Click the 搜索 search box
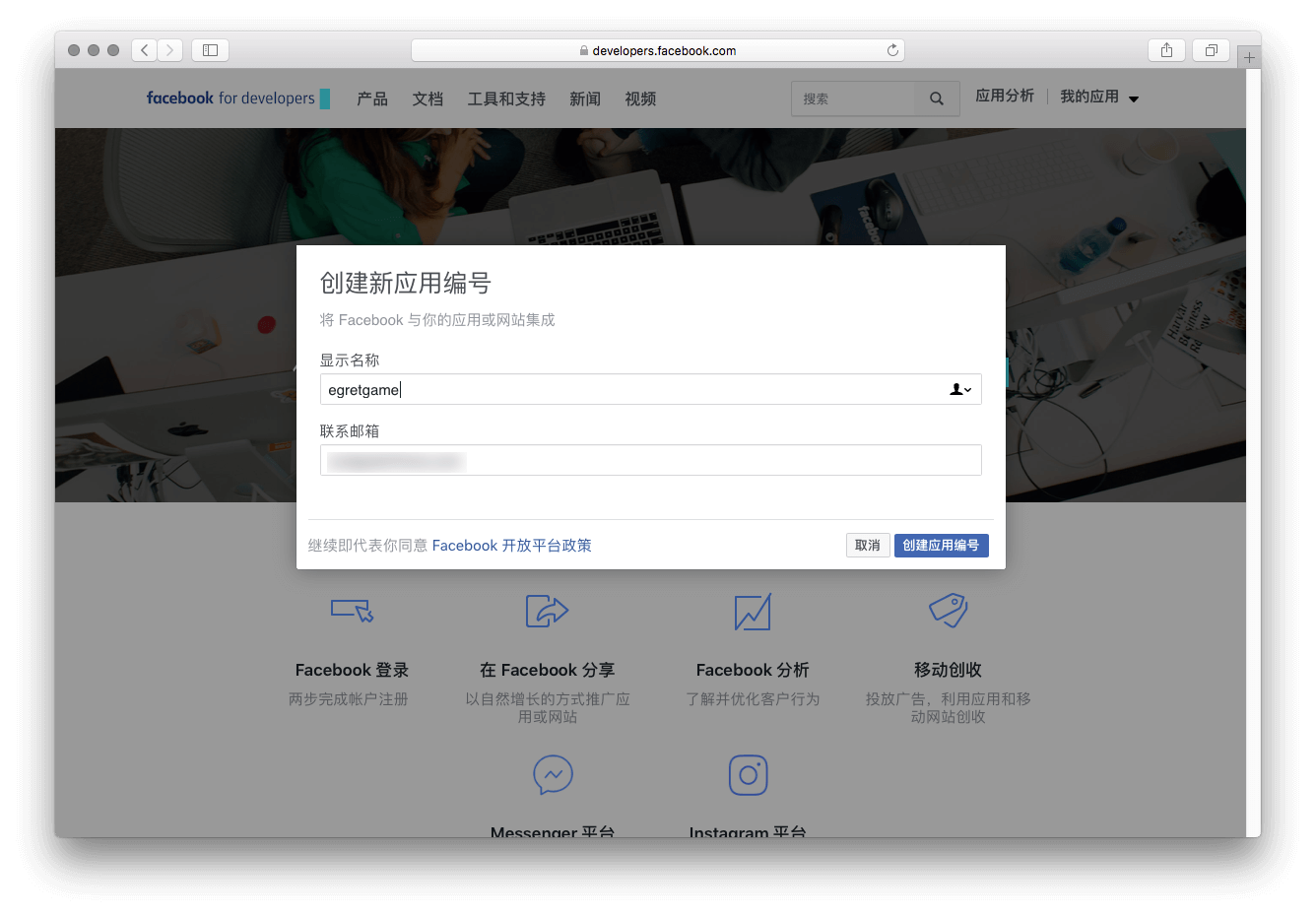This screenshot has height=916, width=1316. point(853,98)
